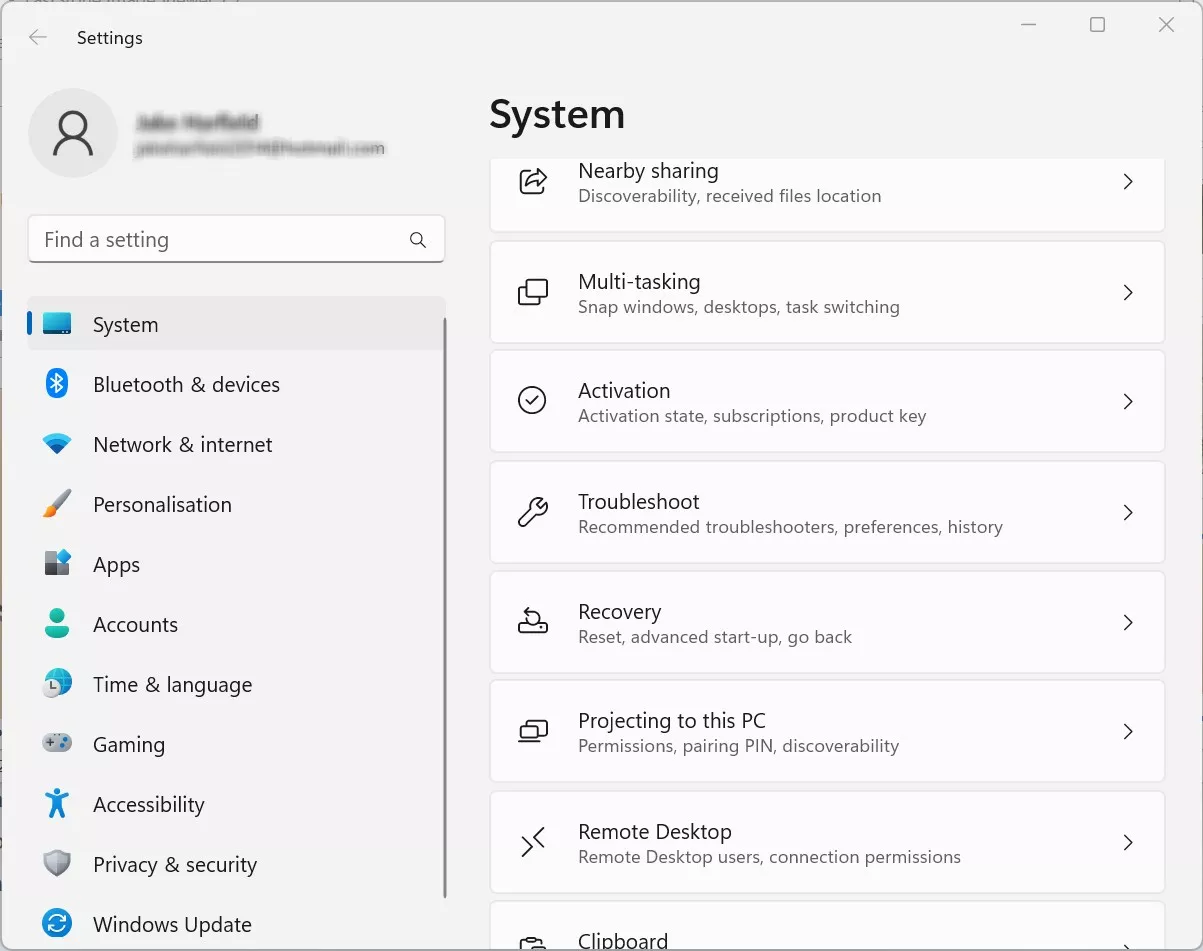This screenshot has width=1203, height=951.
Task: Open the Apps settings category
Action: (116, 565)
